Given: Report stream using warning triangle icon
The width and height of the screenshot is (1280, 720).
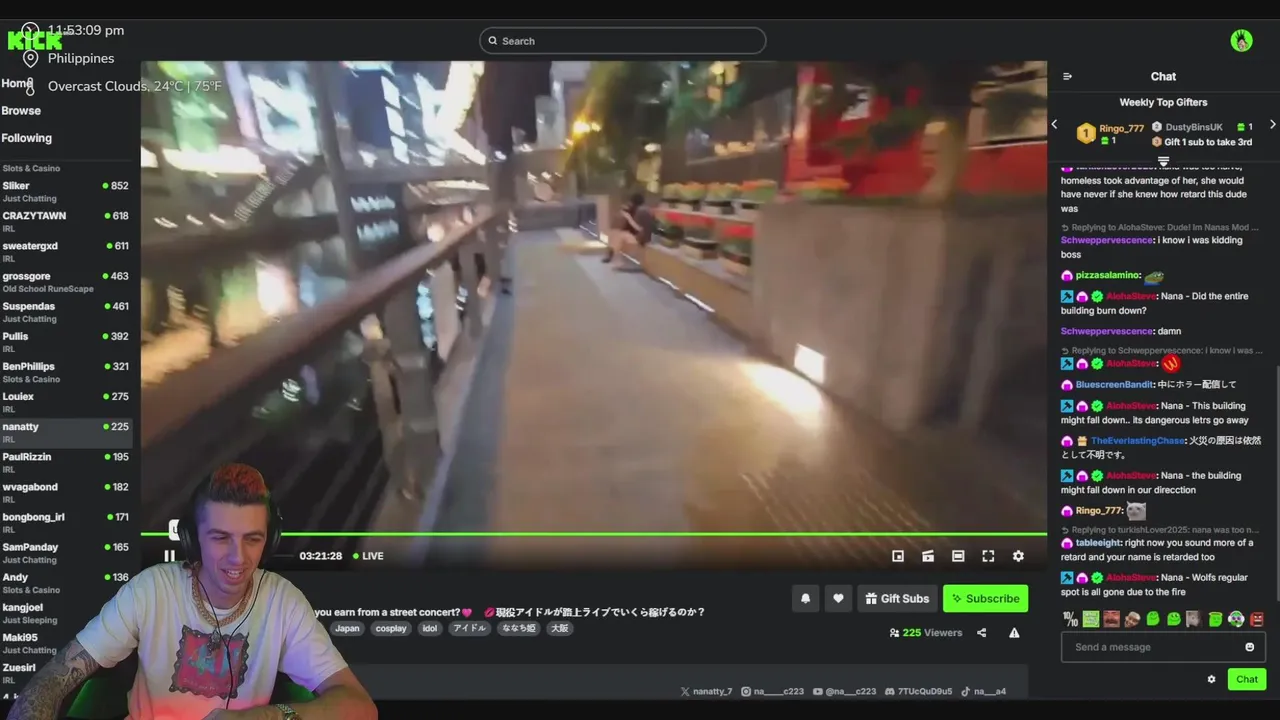Looking at the screenshot, I should 1014,632.
